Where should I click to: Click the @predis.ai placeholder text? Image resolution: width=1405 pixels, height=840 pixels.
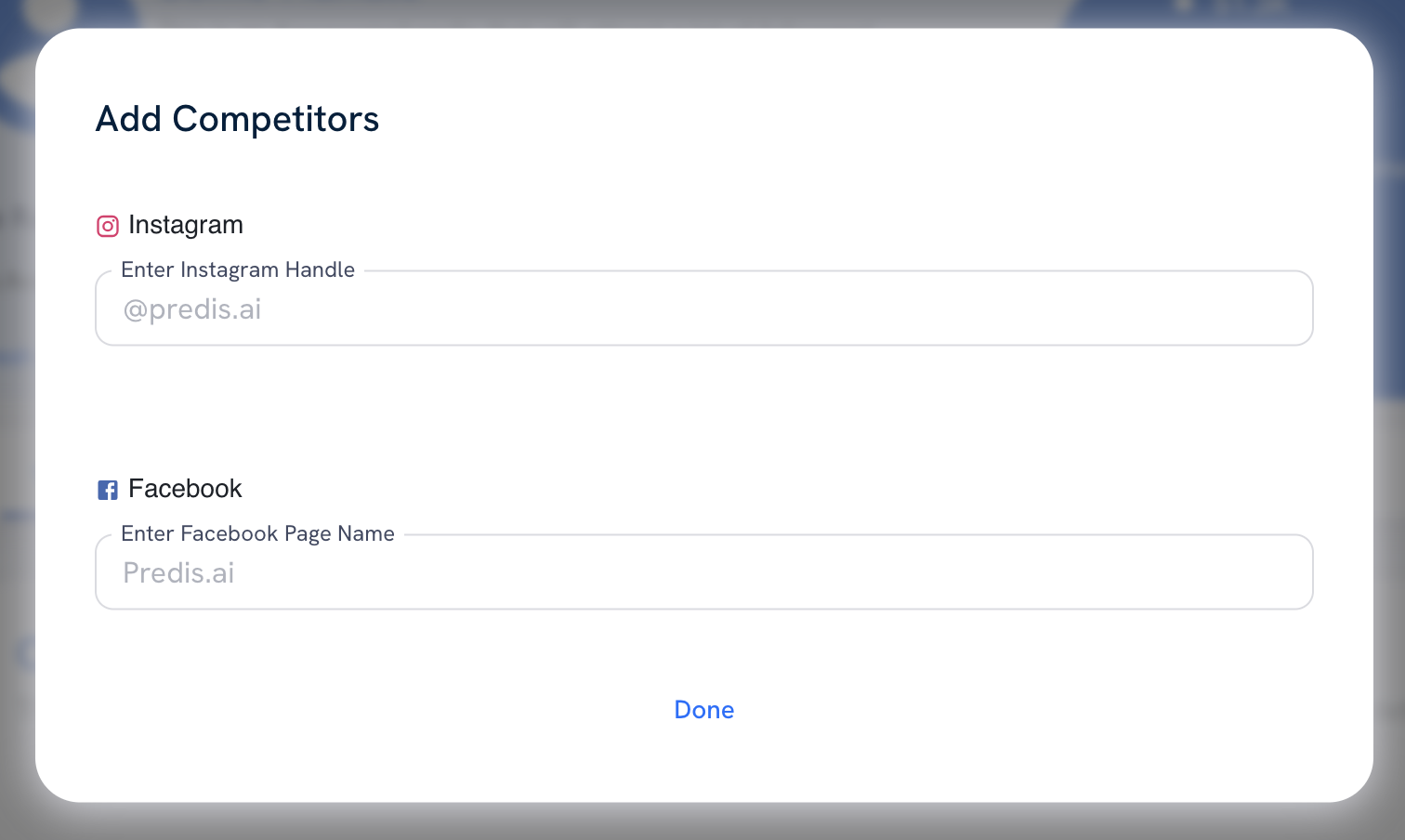pos(191,308)
